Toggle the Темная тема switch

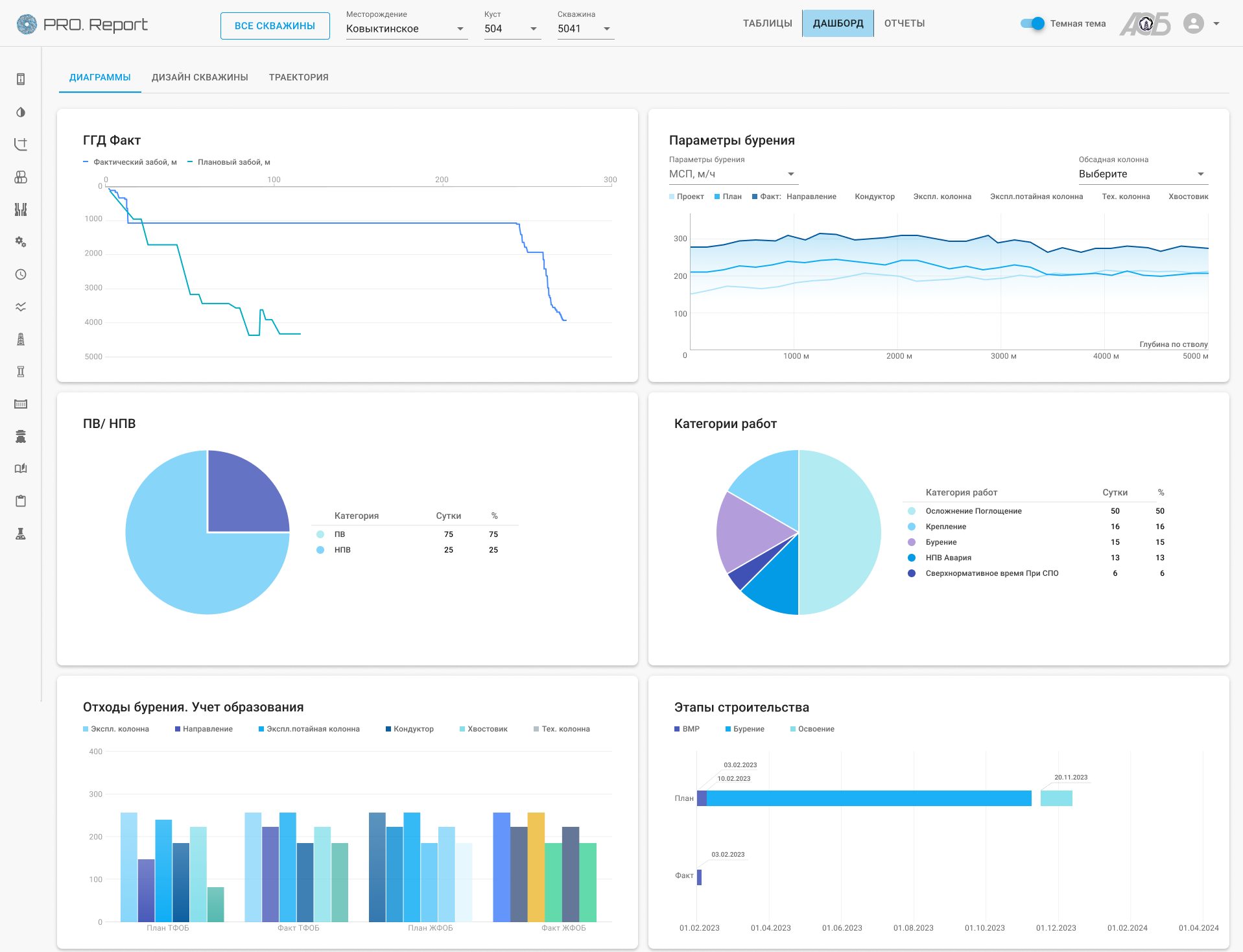1032,23
